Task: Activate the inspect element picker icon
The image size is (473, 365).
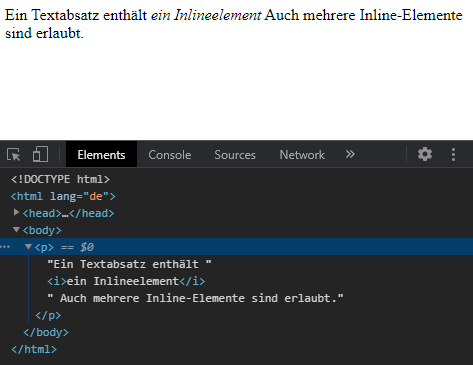Action: (13, 155)
